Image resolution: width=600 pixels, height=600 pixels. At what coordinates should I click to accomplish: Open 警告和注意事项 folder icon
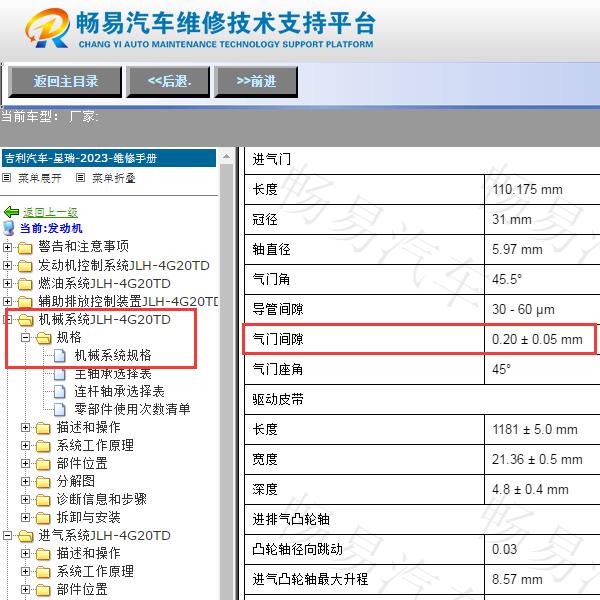[x=25, y=248]
